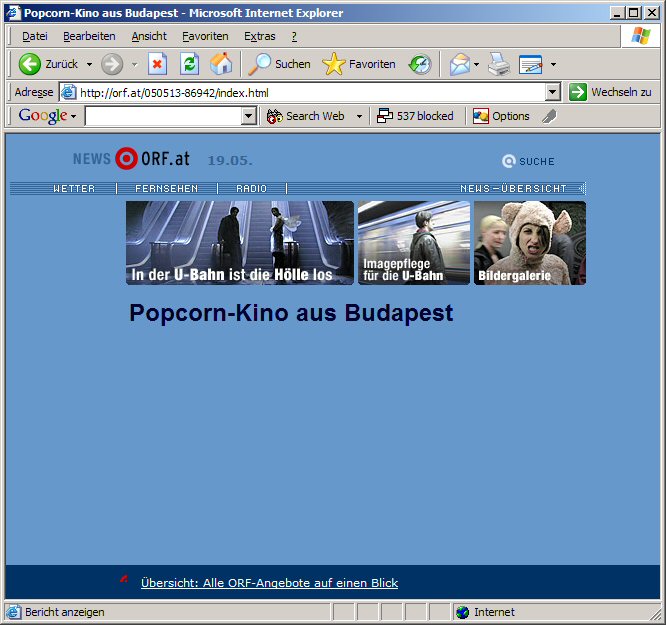Viewport: 666px width, 625px height.
Task: Go to the Home page icon
Action: coord(221,64)
